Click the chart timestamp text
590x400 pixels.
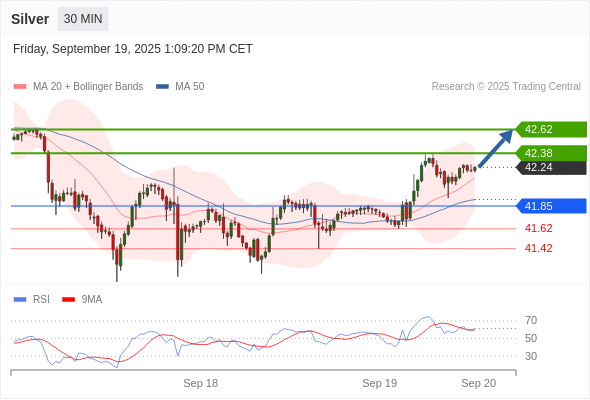tap(133, 49)
